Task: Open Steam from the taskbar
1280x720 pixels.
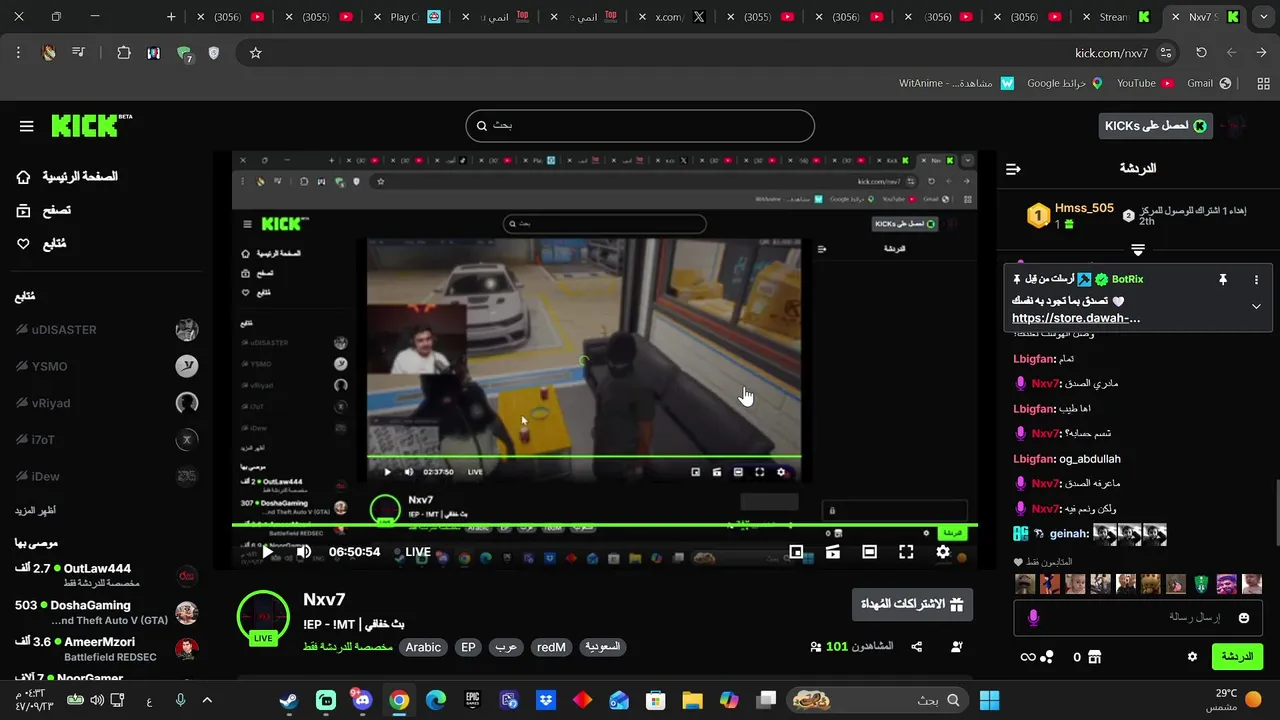Action: tap(289, 700)
